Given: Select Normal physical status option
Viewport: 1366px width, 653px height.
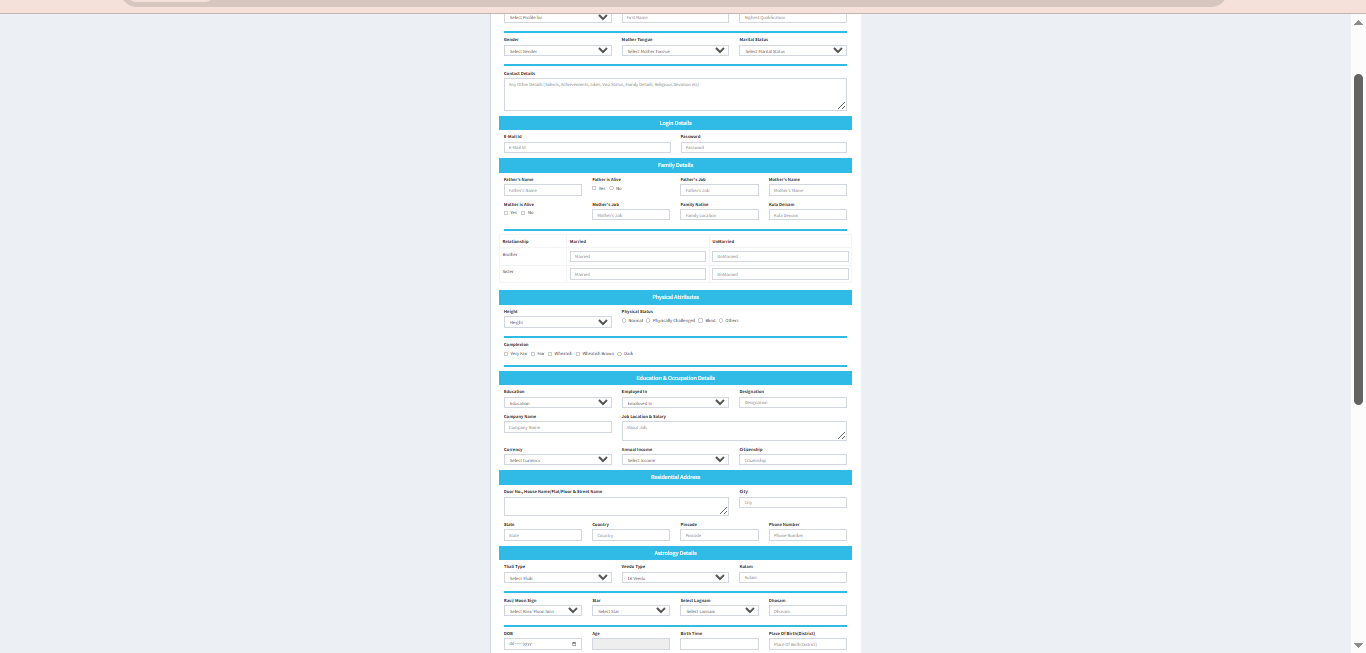Looking at the screenshot, I should coord(624,321).
